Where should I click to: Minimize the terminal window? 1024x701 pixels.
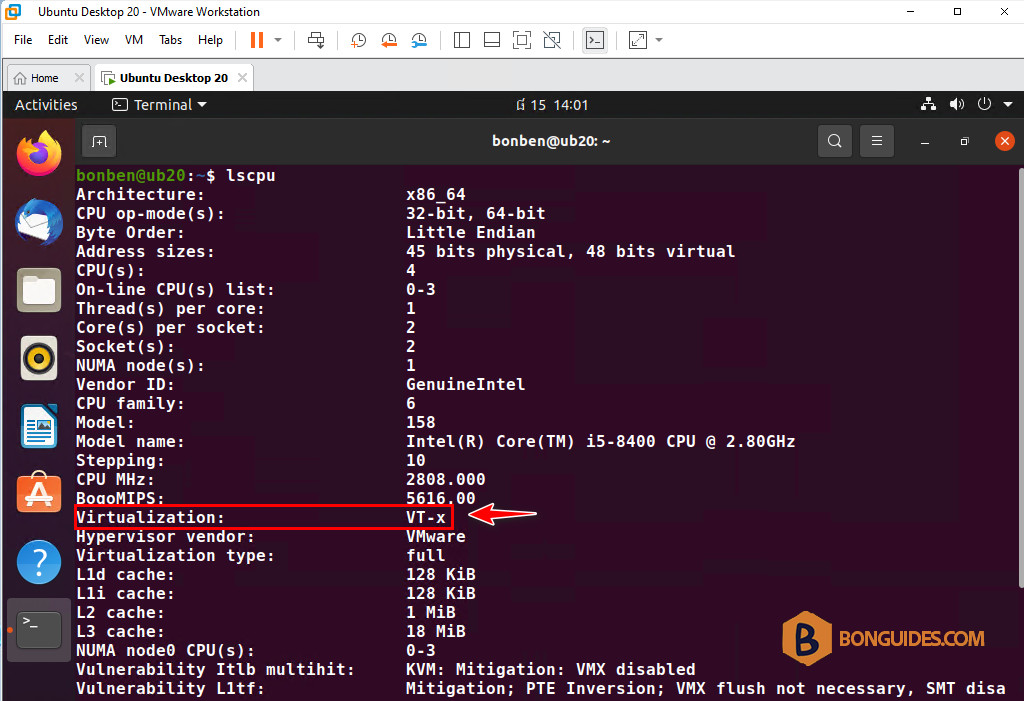(925, 142)
